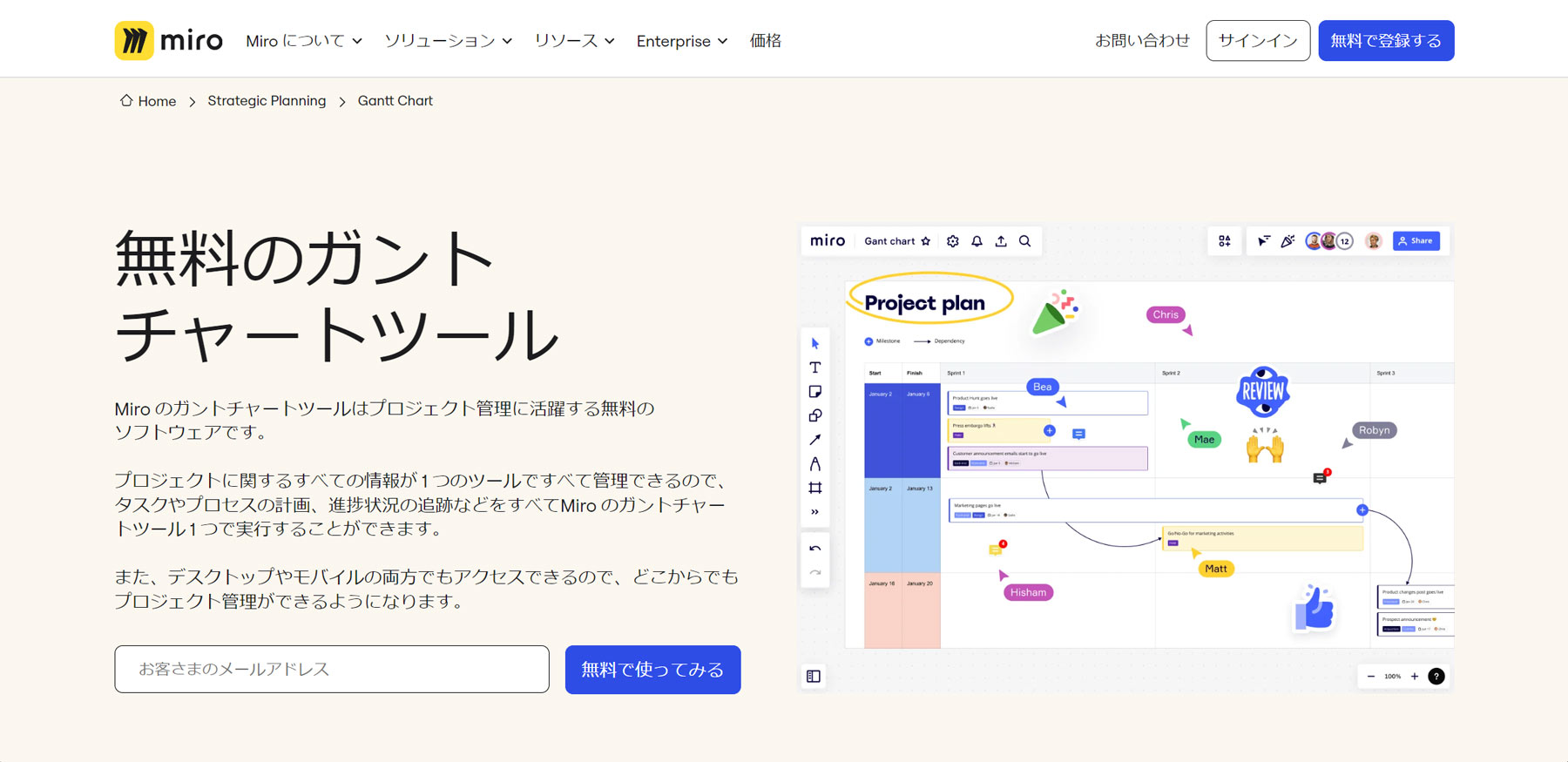This screenshot has width=1568, height=762.
Task: Click the single user avatar
Action: (1374, 241)
